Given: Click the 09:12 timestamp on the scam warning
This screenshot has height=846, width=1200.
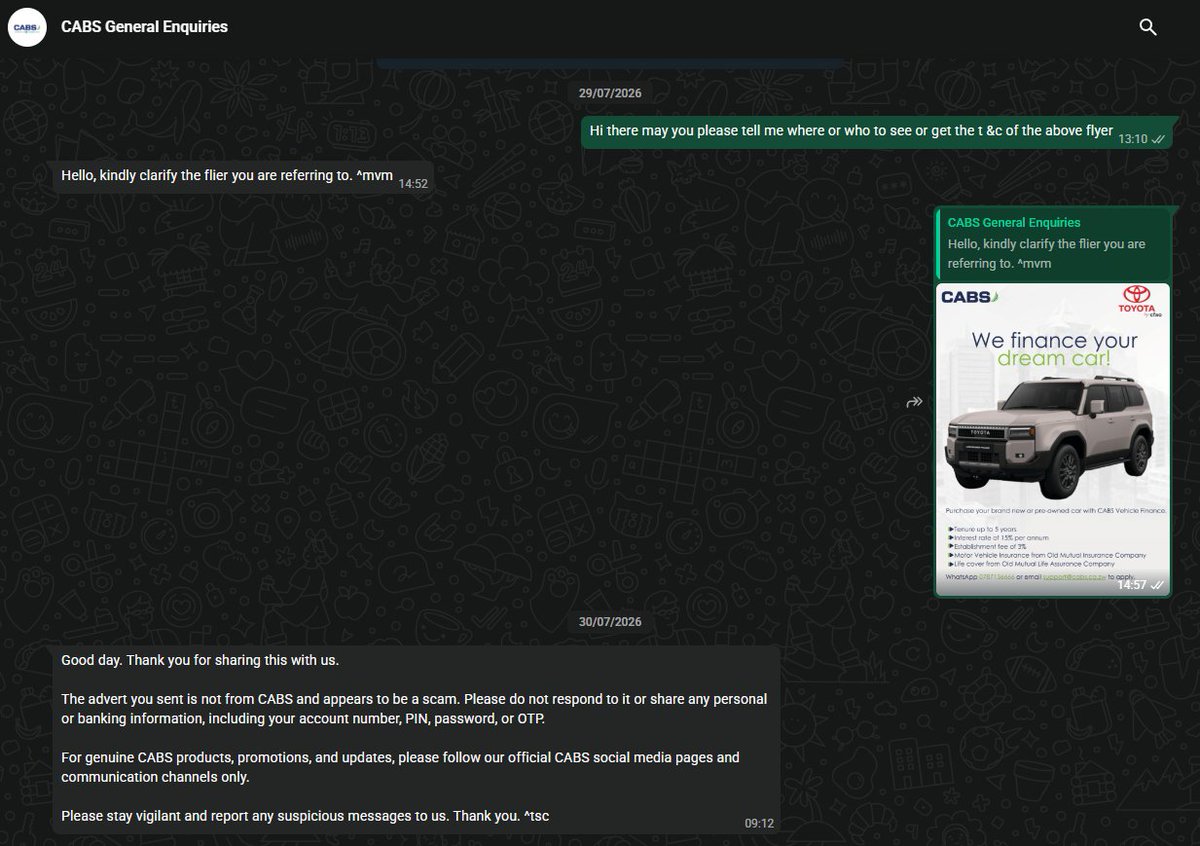Looking at the screenshot, I should pos(759,824).
